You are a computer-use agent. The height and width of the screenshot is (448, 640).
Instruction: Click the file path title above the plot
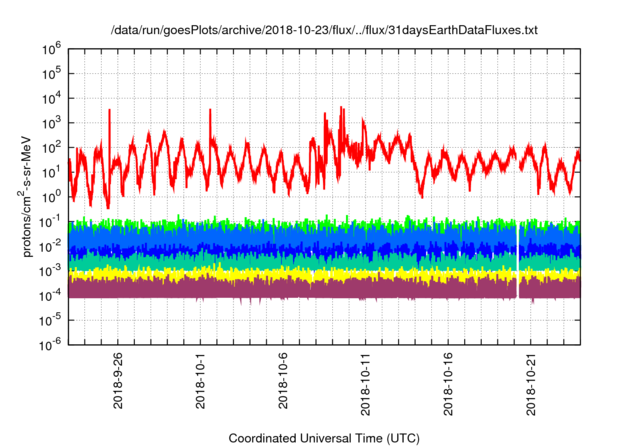[x=323, y=31]
